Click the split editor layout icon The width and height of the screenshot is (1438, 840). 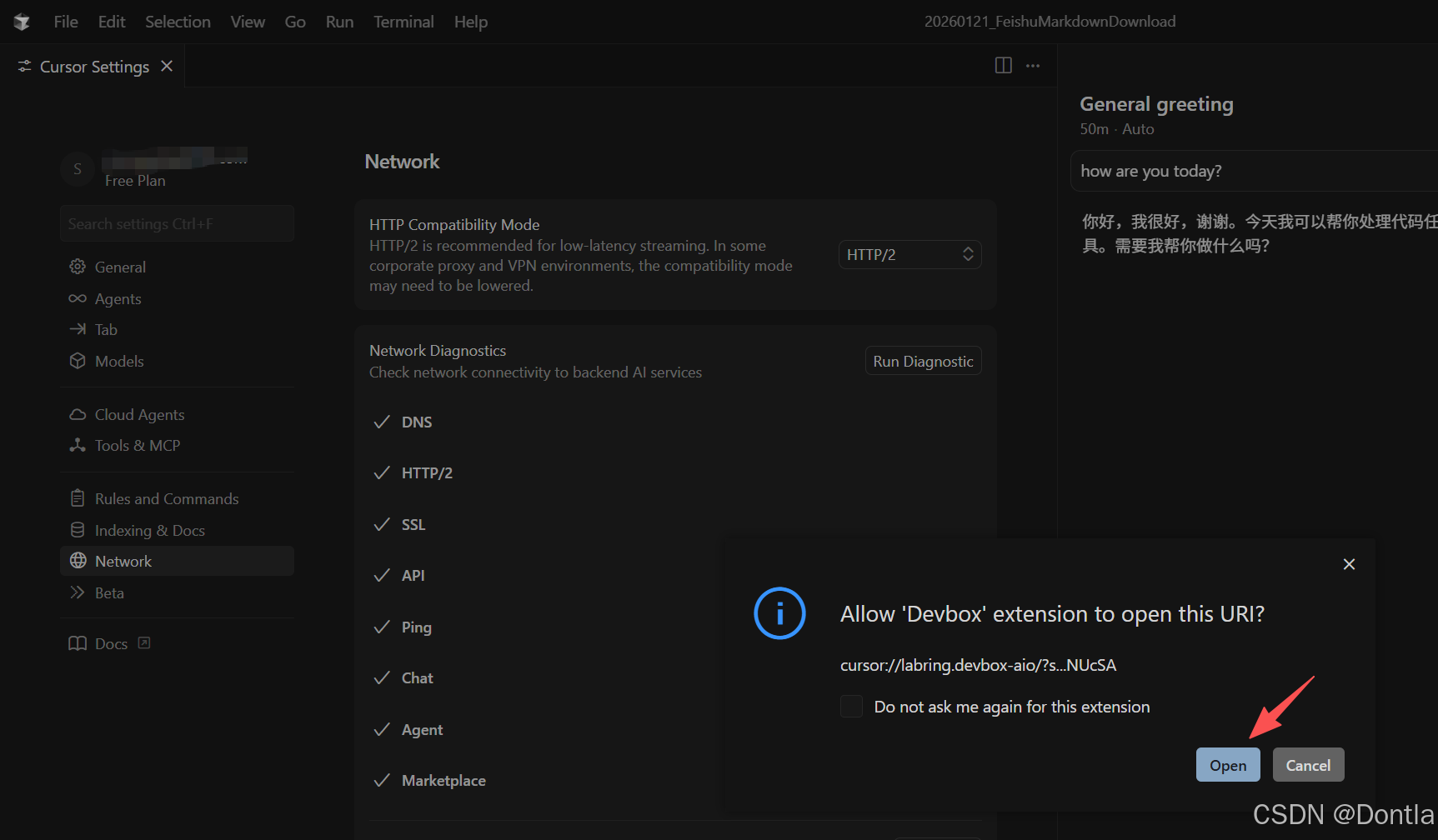1004,66
